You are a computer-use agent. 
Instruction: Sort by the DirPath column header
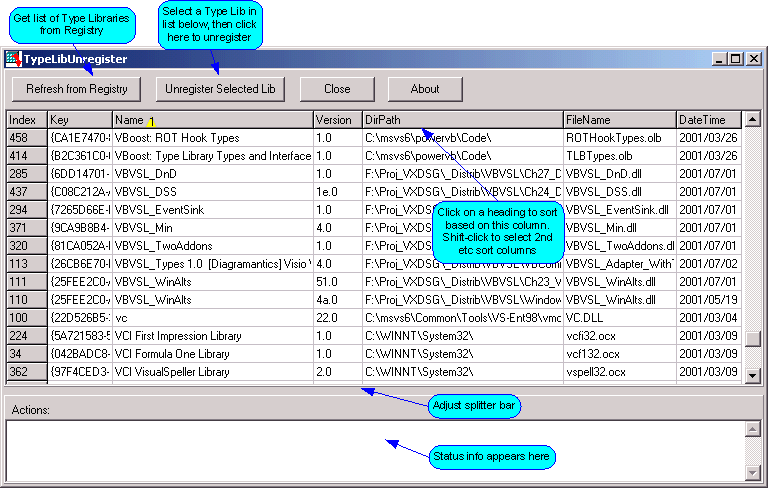(463, 120)
